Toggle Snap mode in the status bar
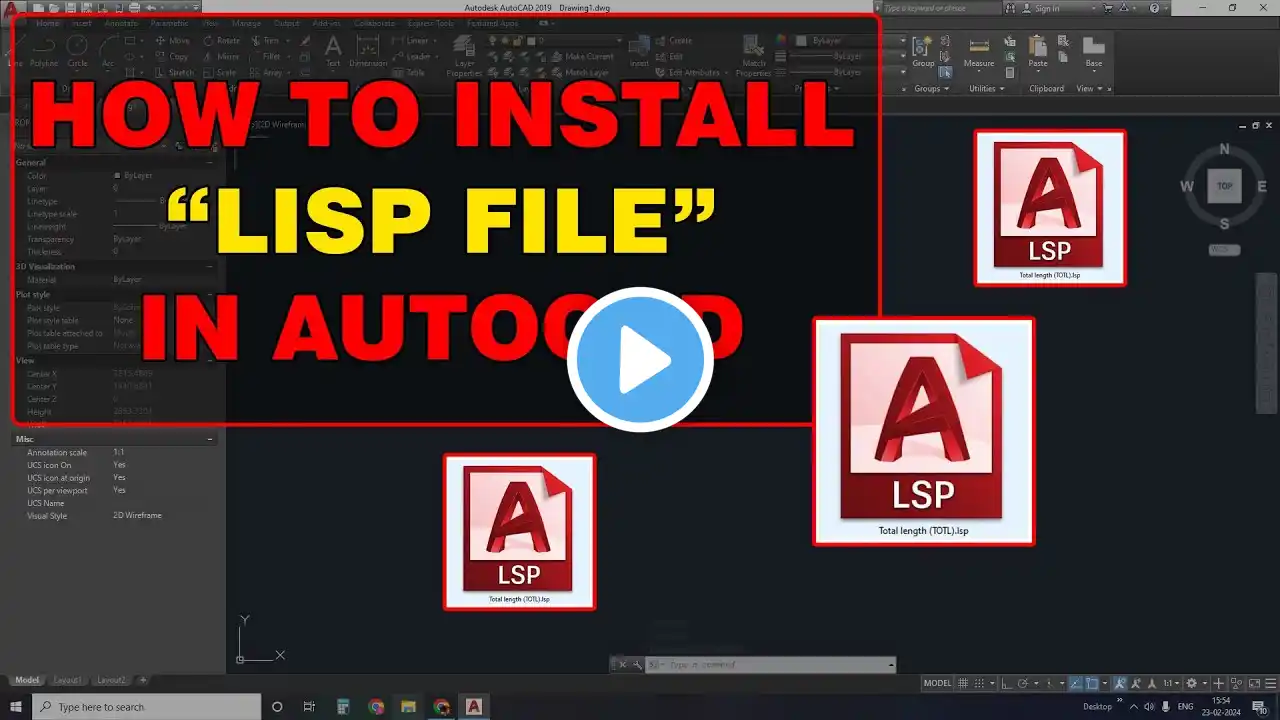 click(x=979, y=683)
